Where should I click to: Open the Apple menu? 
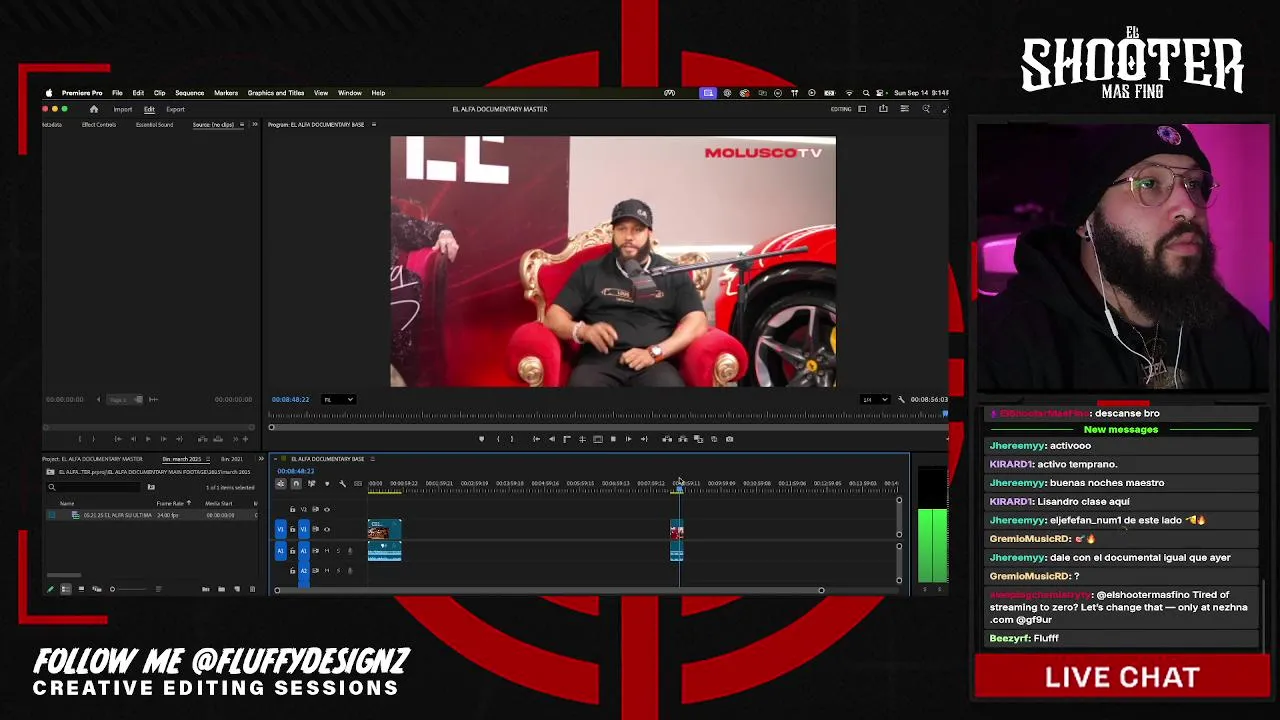click(x=49, y=93)
